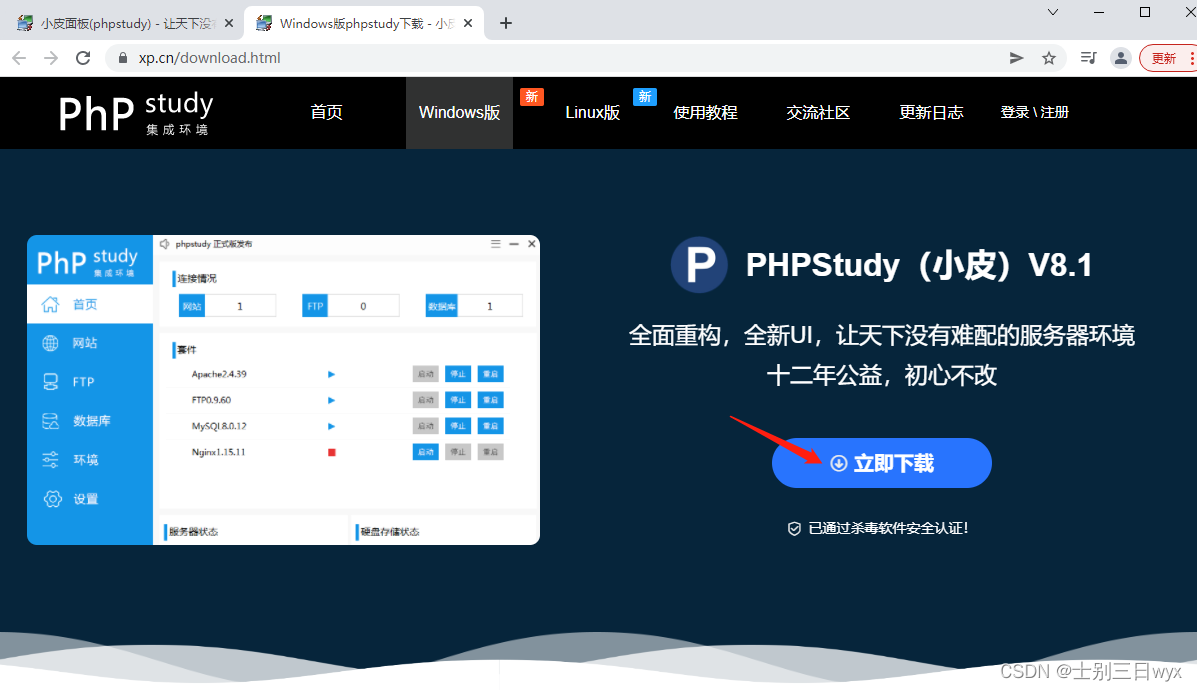Switch to the Windows版 tab

[458, 112]
